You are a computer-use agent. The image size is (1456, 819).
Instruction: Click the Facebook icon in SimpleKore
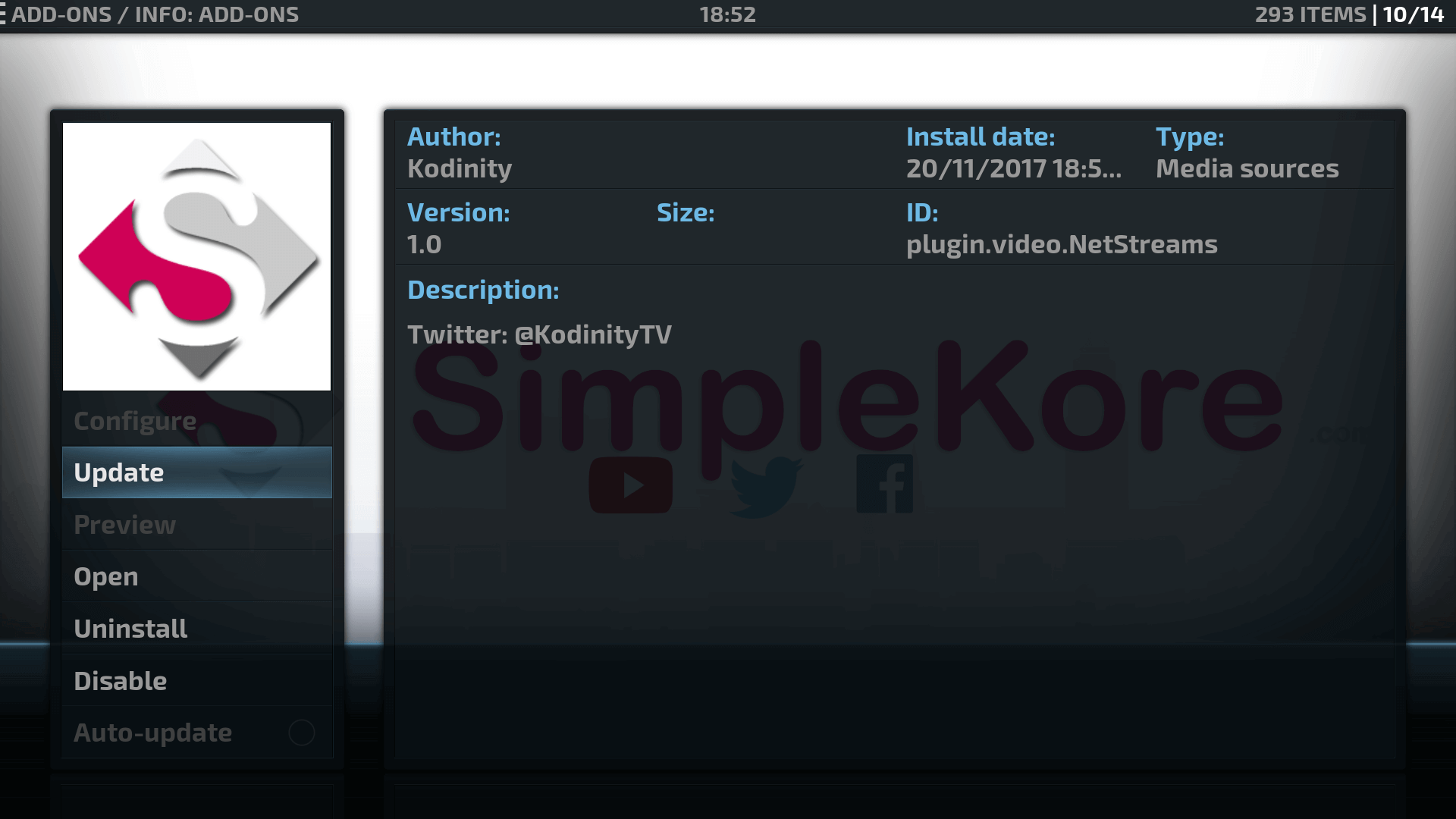click(x=883, y=483)
